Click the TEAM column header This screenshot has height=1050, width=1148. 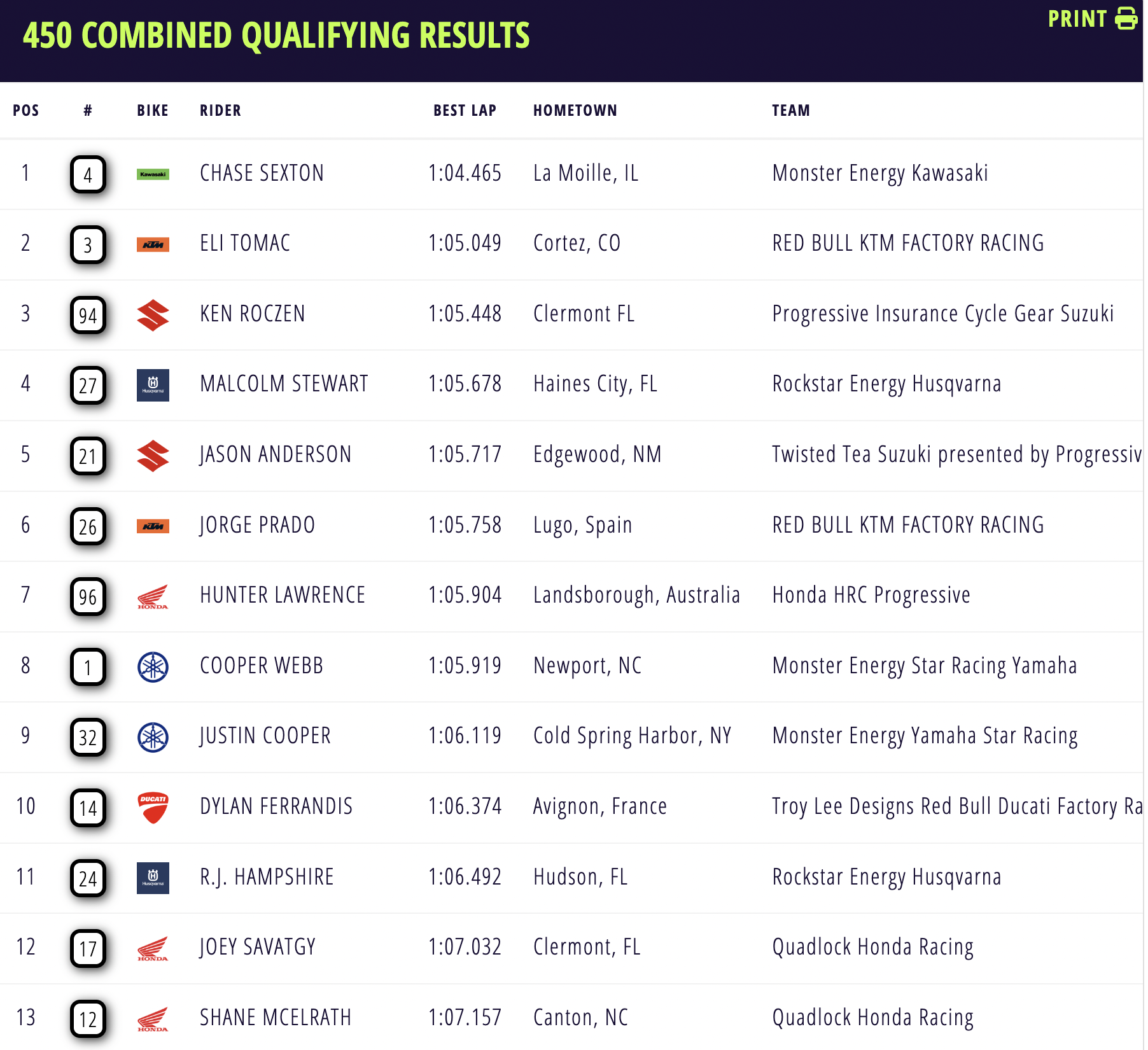click(790, 111)
